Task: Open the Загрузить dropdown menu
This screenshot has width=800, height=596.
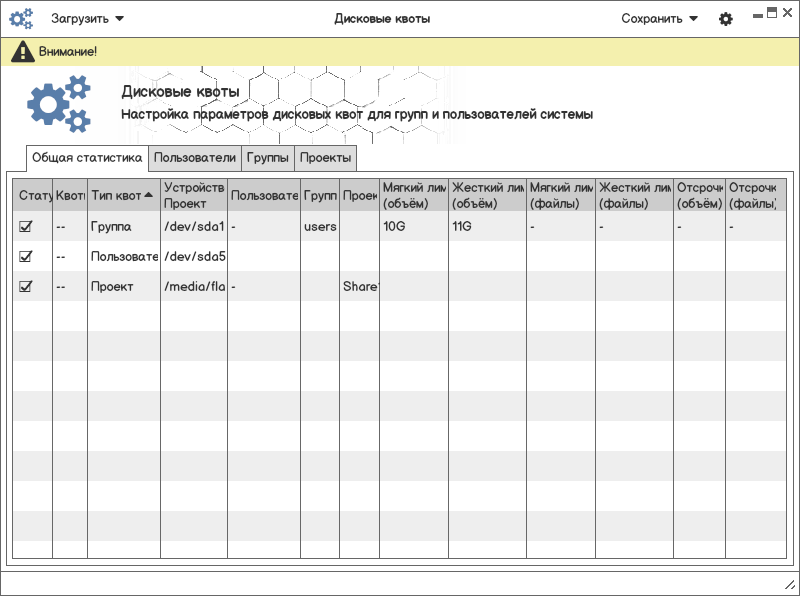Action: click(x=87, y=19)
